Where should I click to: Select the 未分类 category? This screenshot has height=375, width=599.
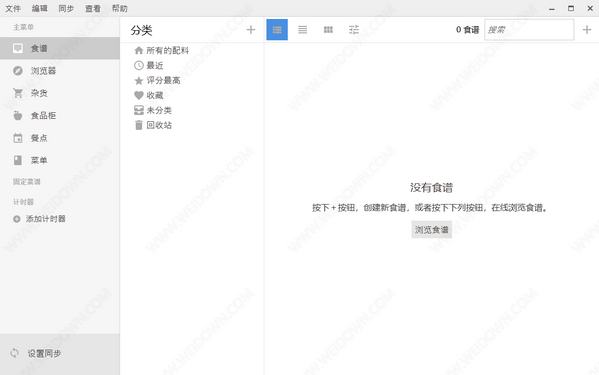tap(153, 110)
